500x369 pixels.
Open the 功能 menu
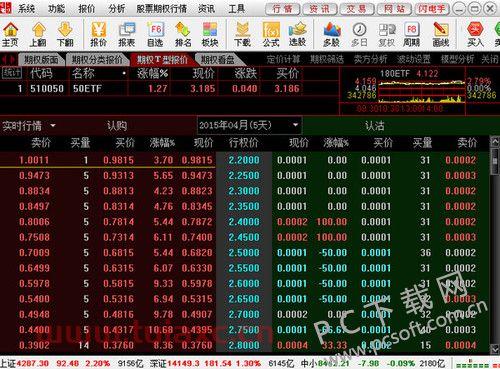pyautogui.click(x=56, y=8)
